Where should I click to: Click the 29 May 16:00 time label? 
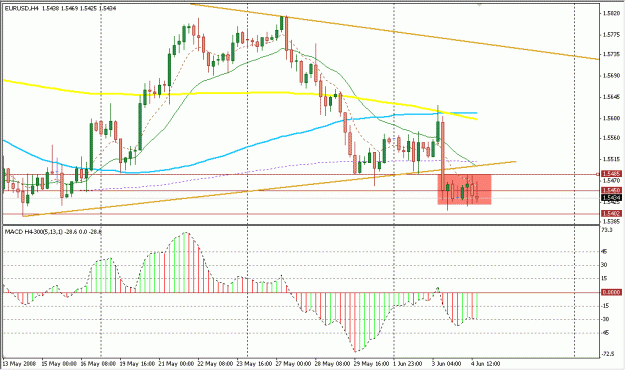pyautogui.click(x=371, y=364)
